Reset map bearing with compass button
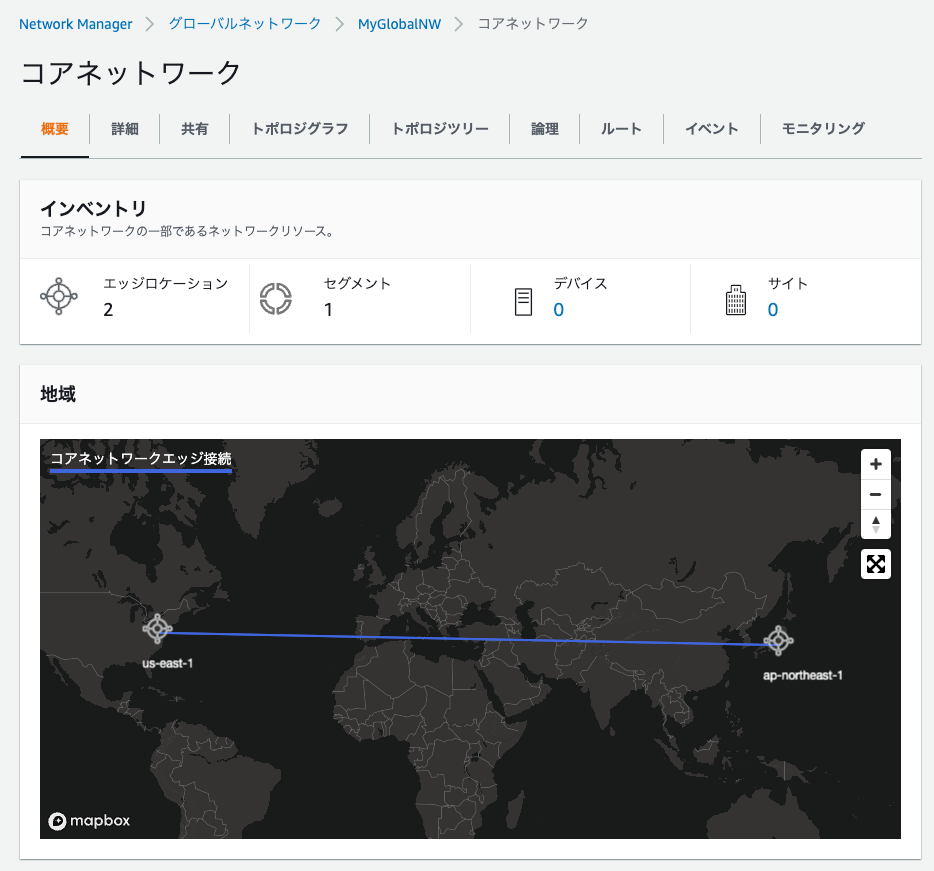The width and height of the screenshot is (934, 871). (876, 524)
